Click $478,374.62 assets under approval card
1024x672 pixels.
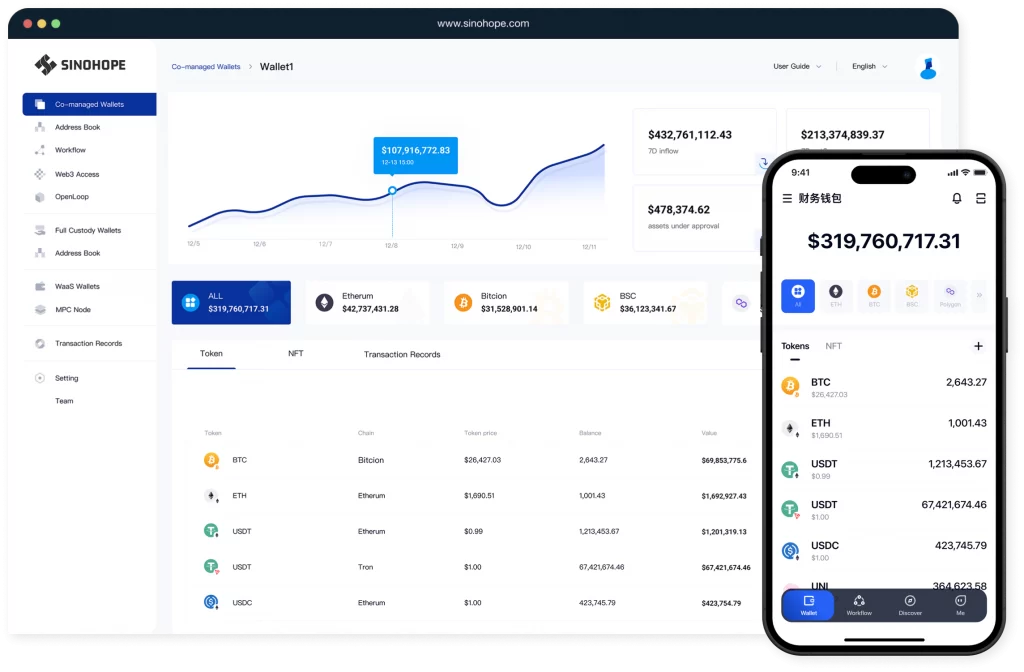697,218
